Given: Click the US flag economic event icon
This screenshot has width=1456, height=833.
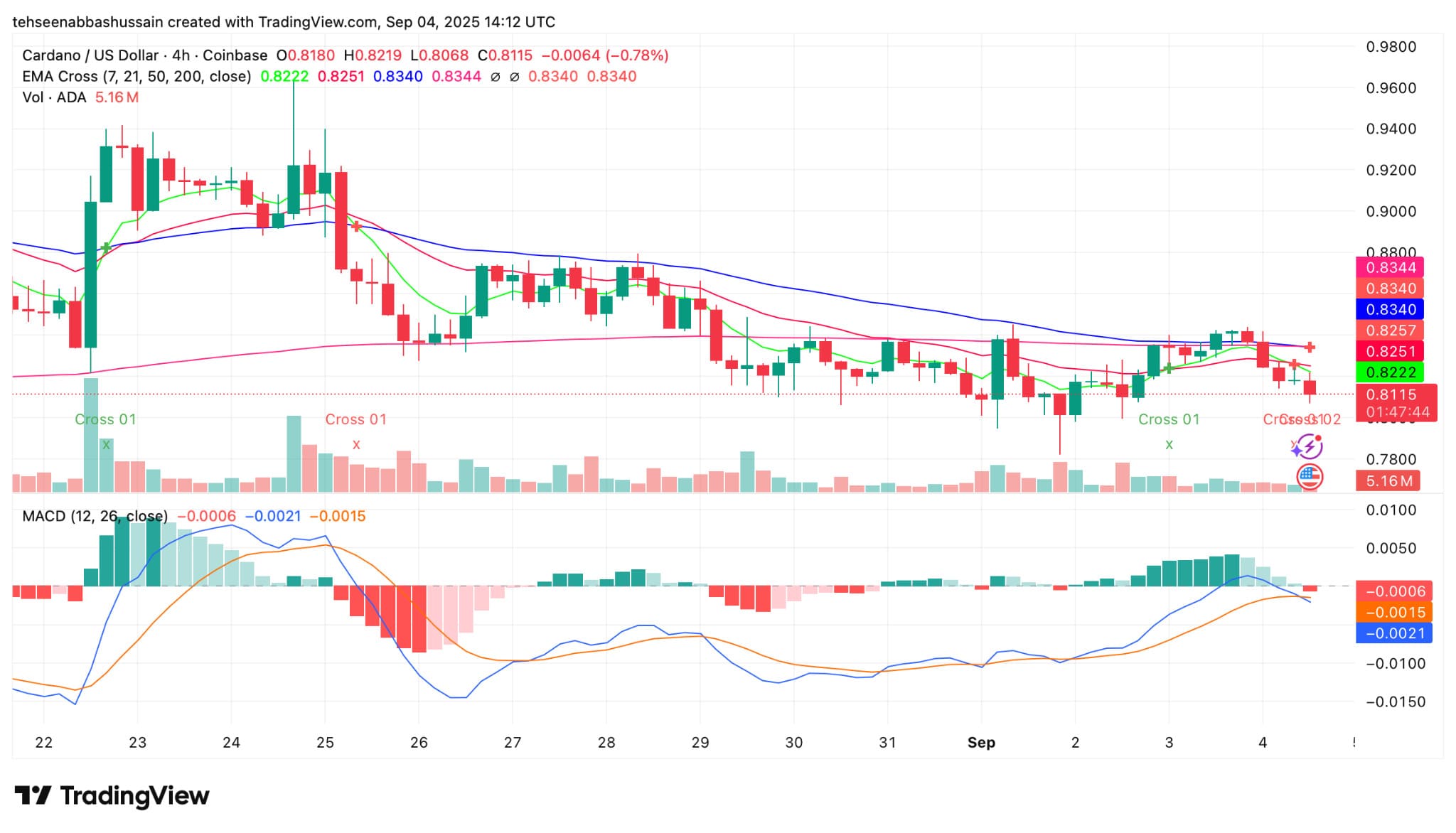Looking at the screenshot, I should pos(1310,475).
